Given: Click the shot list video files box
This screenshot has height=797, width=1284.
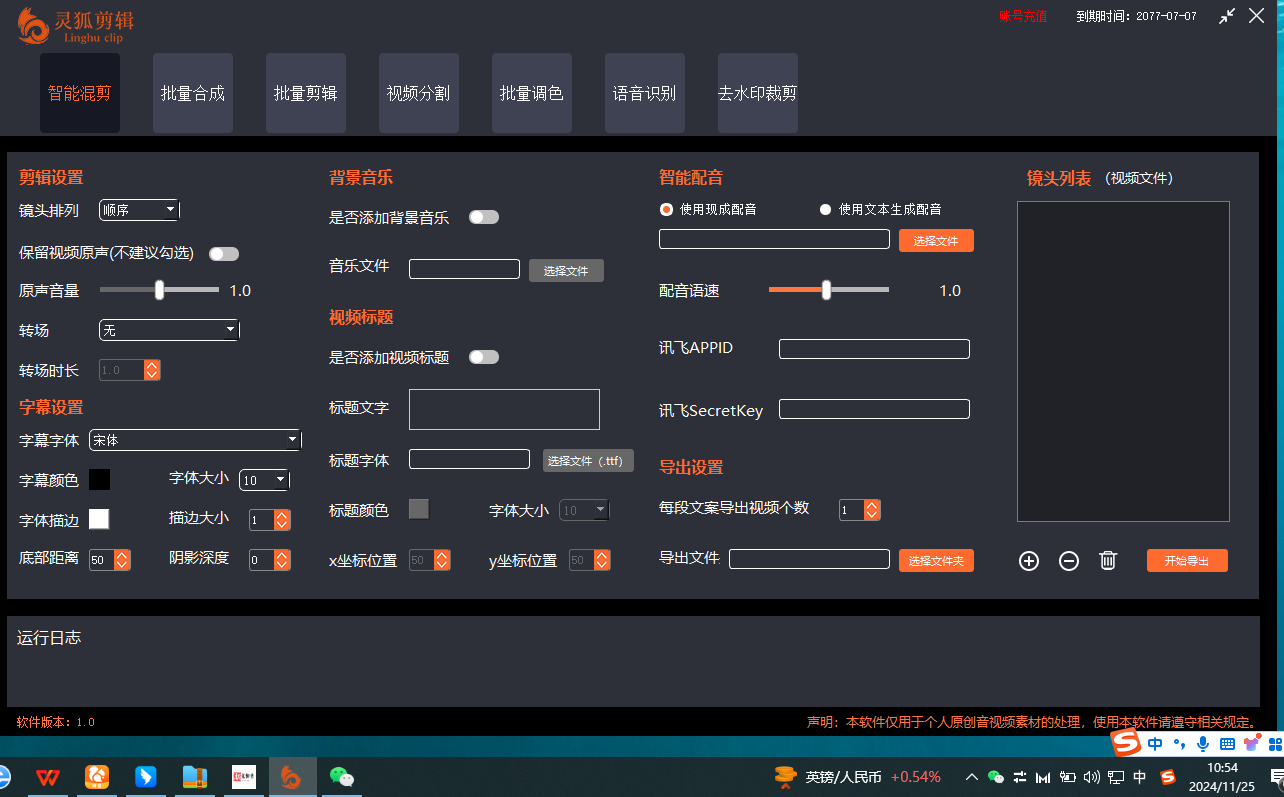Looking at the screenshot, I should point(1123,361).
